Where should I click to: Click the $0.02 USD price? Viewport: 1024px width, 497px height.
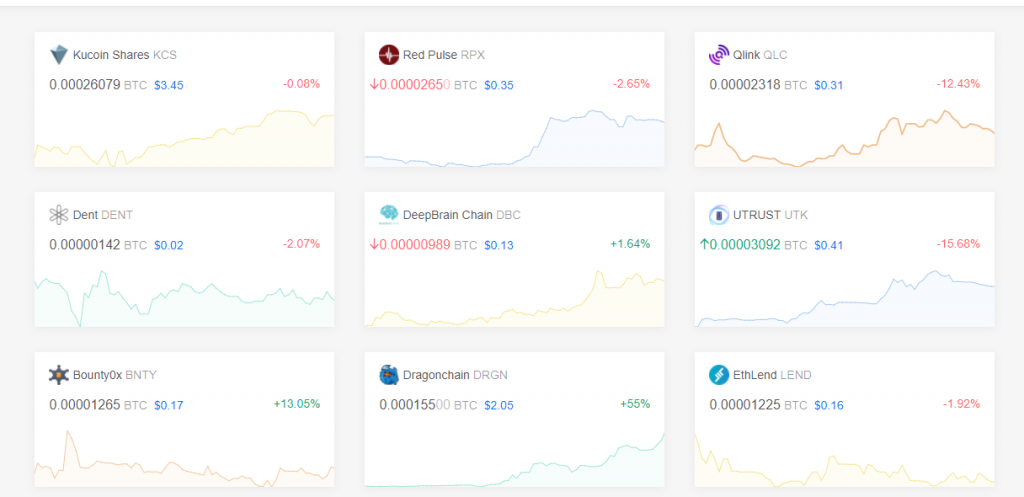[169, 246]
